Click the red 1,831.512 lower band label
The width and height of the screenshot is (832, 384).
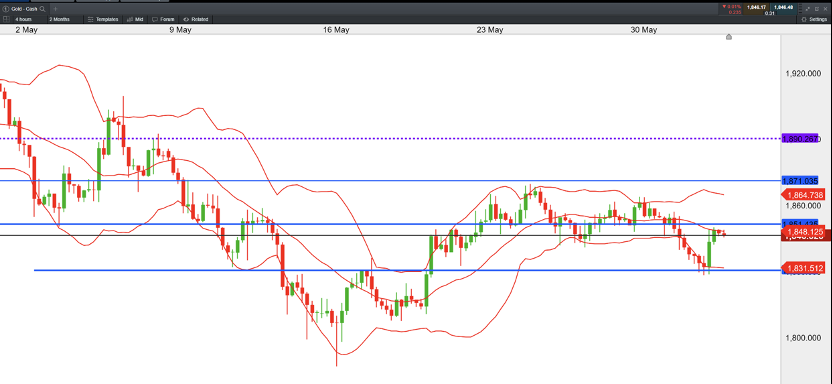click(803, 268)
